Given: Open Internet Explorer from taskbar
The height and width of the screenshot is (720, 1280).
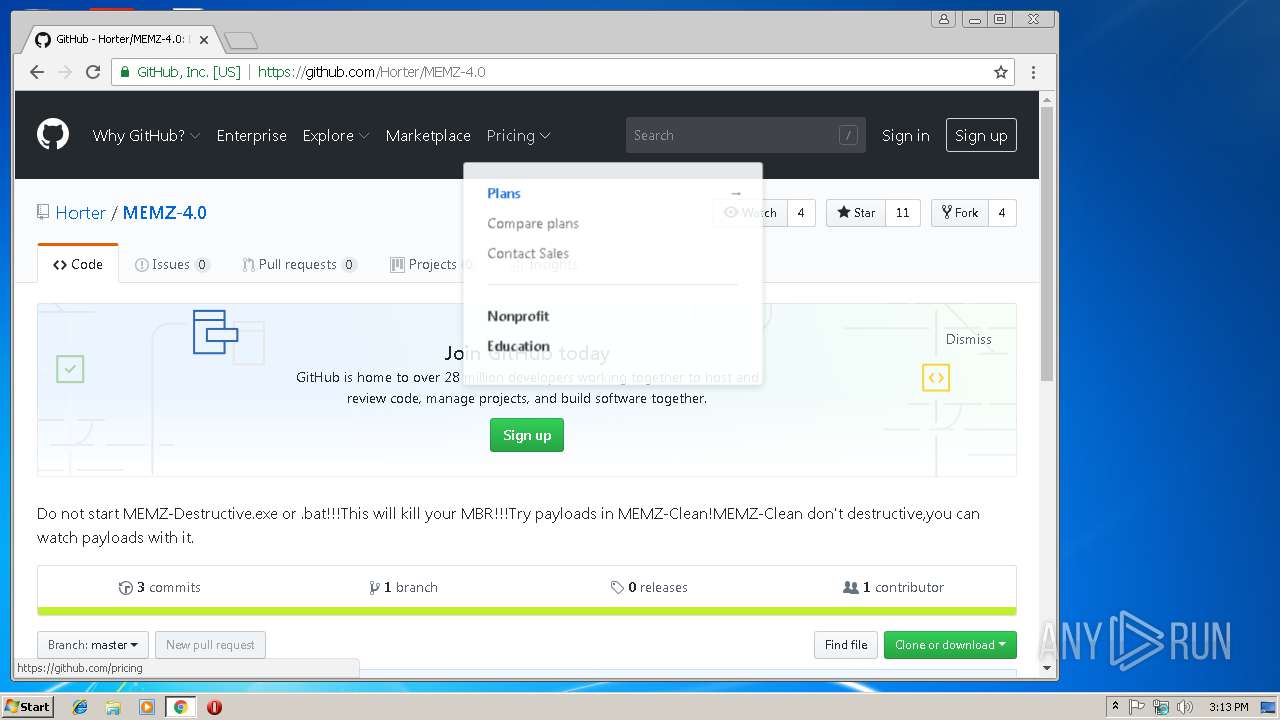Looking at the screenshot, I should tap(80, 707).
